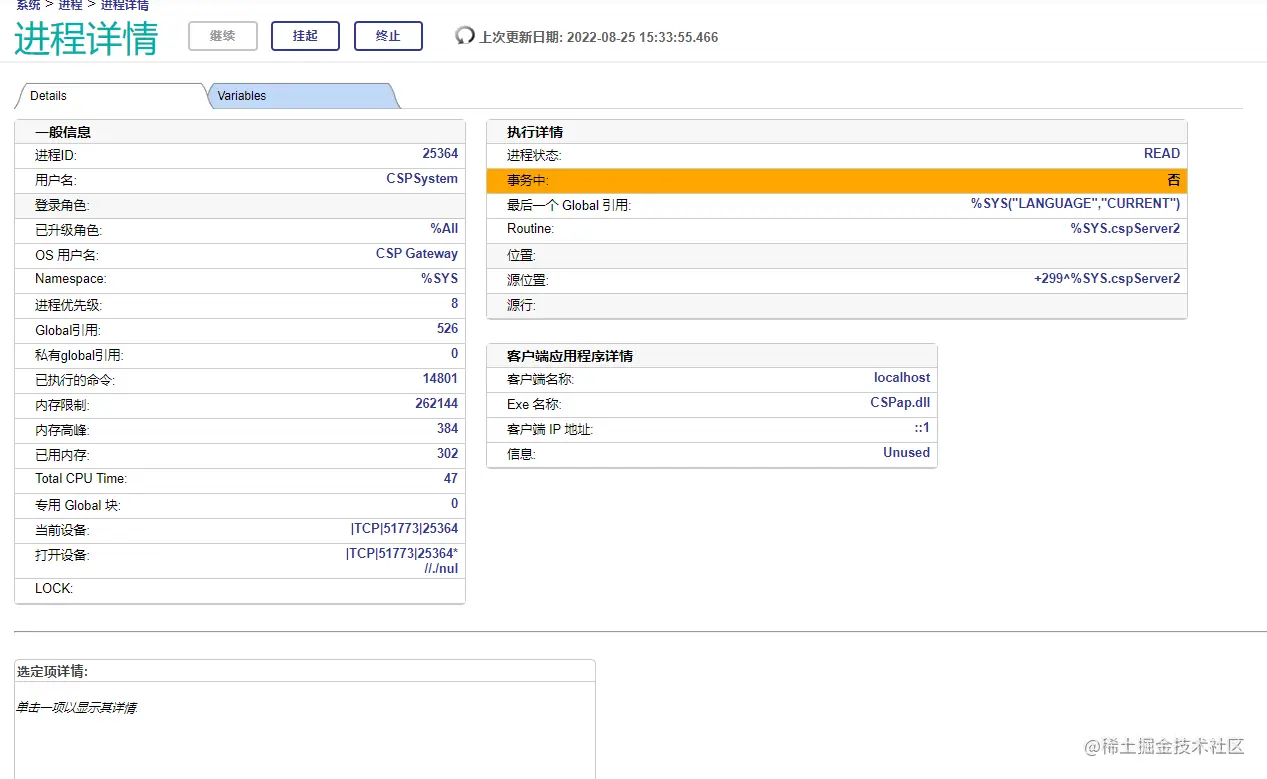Click the executed commands value 14801
This screenshot has width=1267, height=779.
click(440, 378)
